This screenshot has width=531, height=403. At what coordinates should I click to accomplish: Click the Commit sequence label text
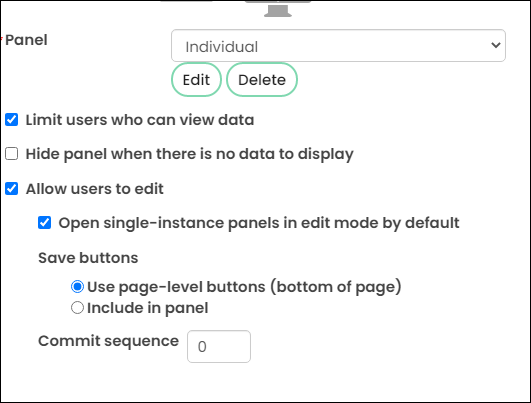tap(108, 341)
